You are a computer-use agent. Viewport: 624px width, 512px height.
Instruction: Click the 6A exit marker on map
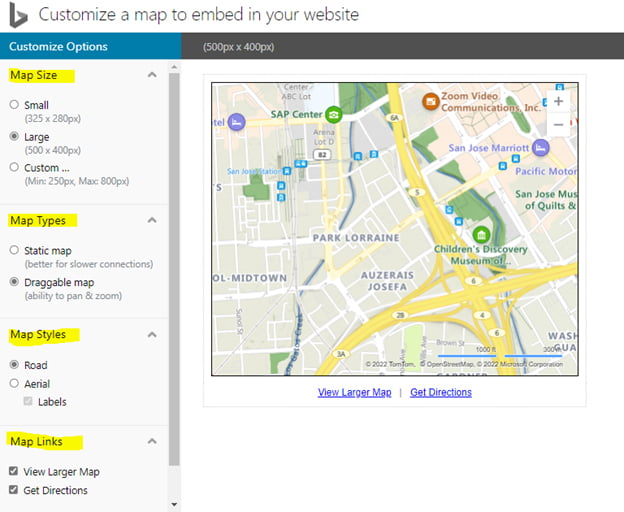tap(394, 118)
